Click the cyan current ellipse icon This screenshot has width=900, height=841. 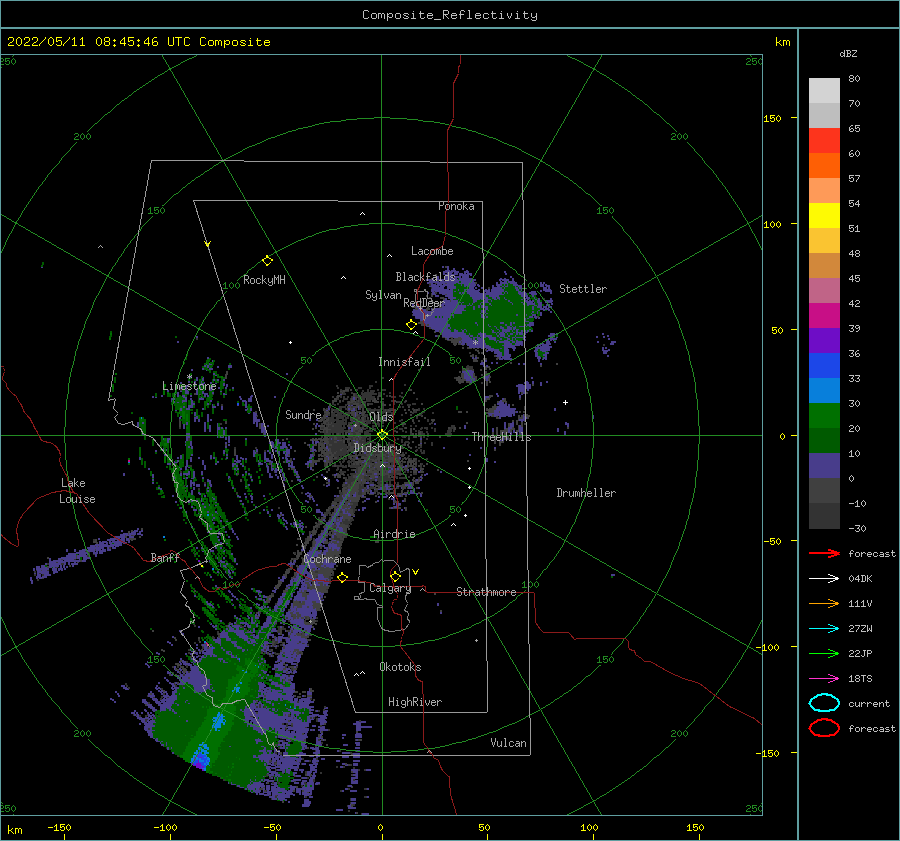click(824, 703)
